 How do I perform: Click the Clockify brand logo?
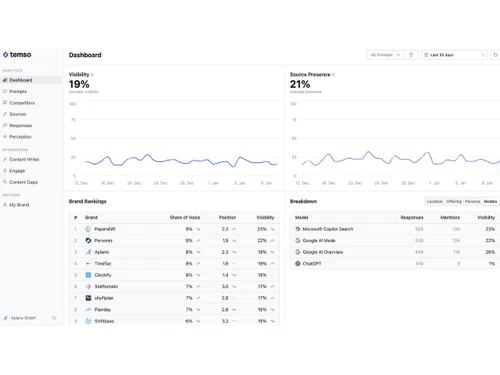tap(88, 275)
